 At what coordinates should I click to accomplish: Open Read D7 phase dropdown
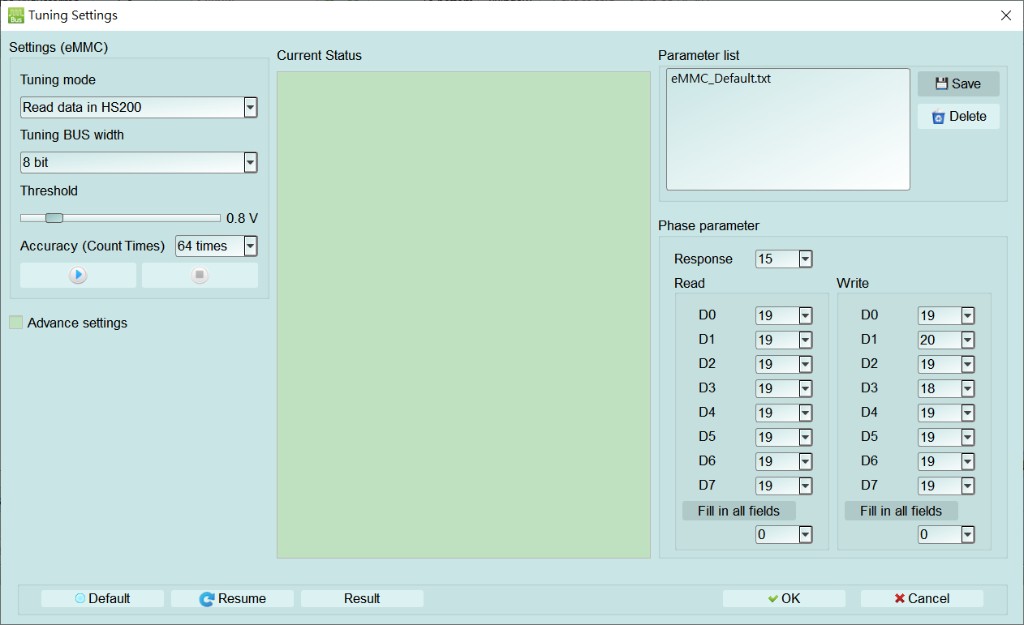(x=805, y=486)
